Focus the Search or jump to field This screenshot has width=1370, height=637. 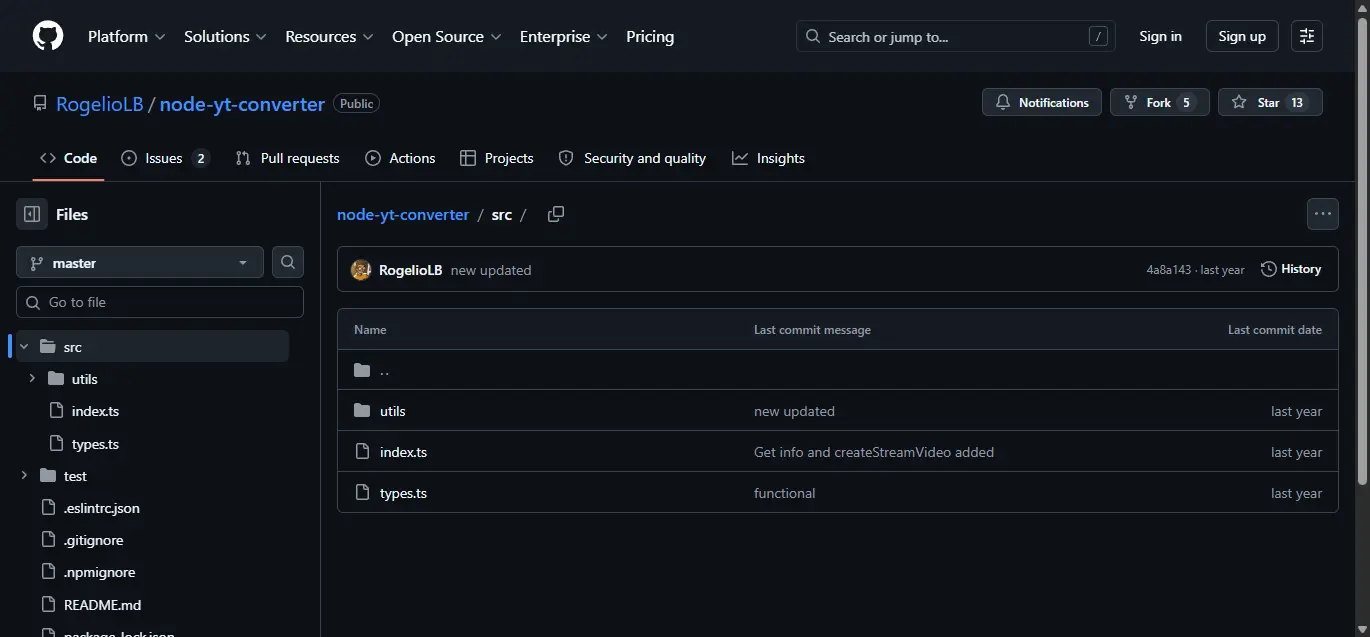pos(956,37)
